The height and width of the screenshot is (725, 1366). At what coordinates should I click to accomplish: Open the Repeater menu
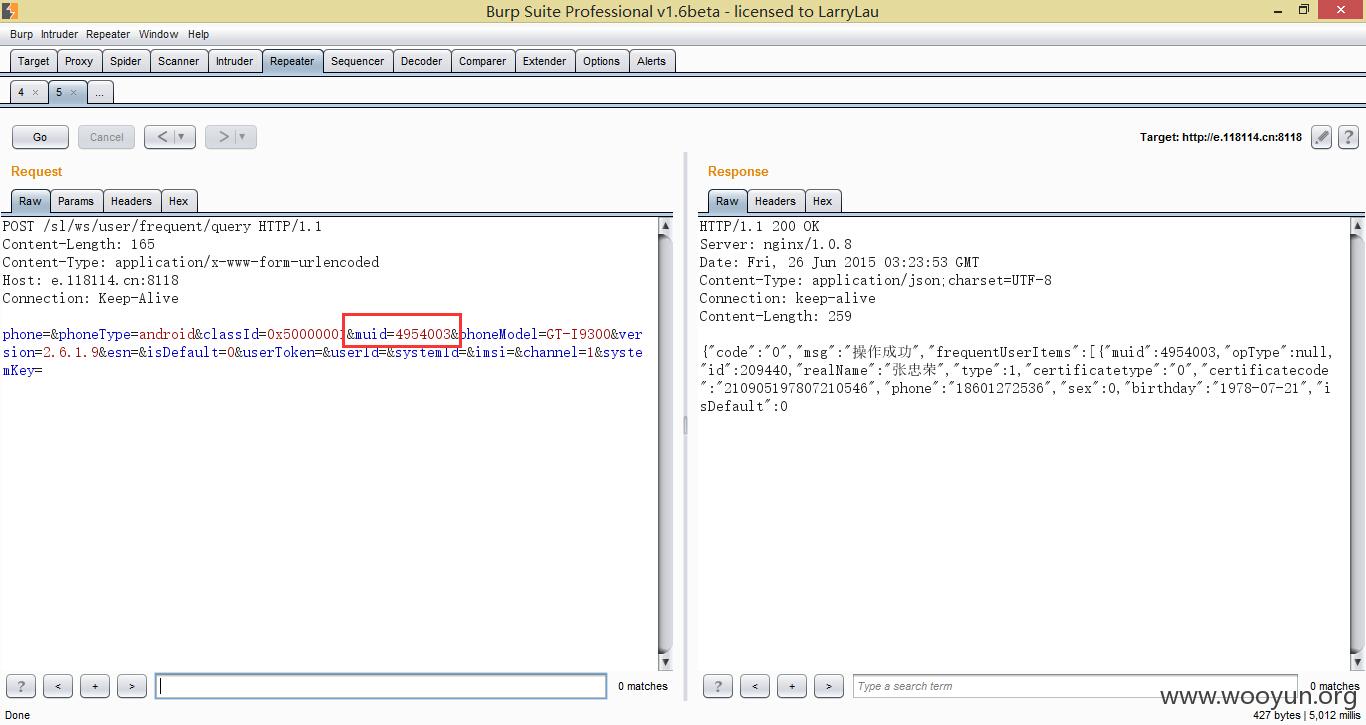tap(108, 34)
